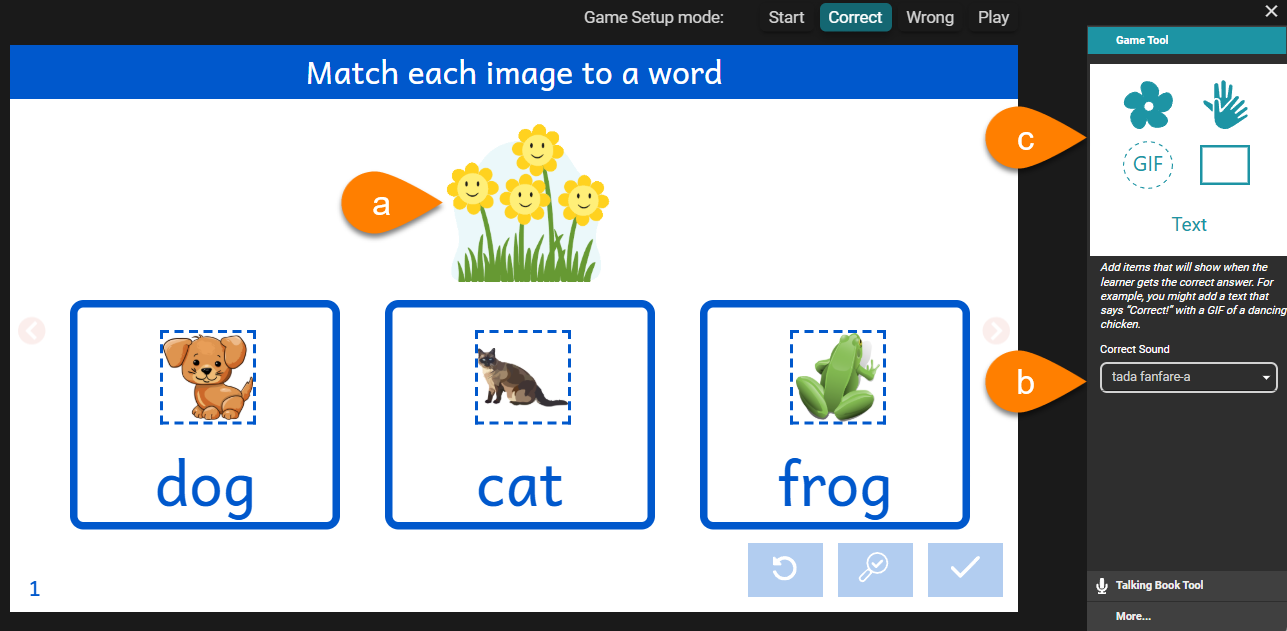Image resolution: width=1287 pixels, height=631 pixels.
Task: Switch to Start setup mode
Action: [786, 17]
